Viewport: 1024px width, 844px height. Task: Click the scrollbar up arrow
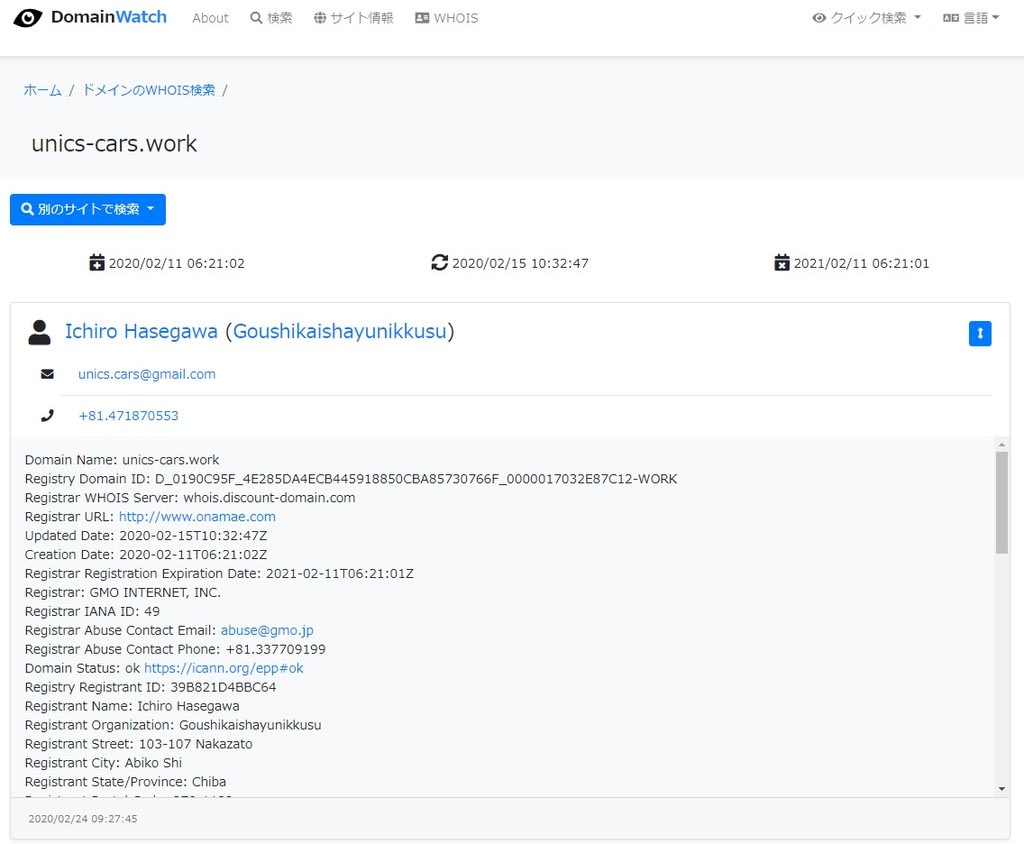pyautogui.click(x=1001, y=445)
